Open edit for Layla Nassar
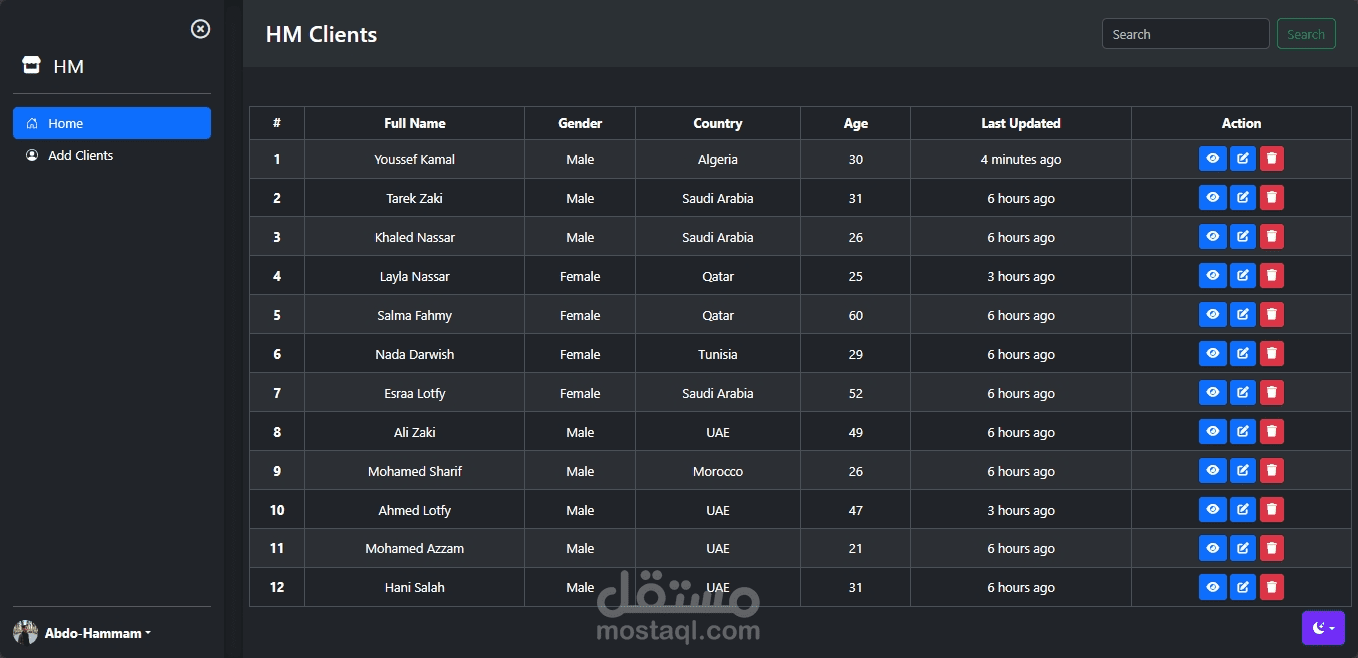Screen dimensions: 1358x658 tap(1243, 276)
